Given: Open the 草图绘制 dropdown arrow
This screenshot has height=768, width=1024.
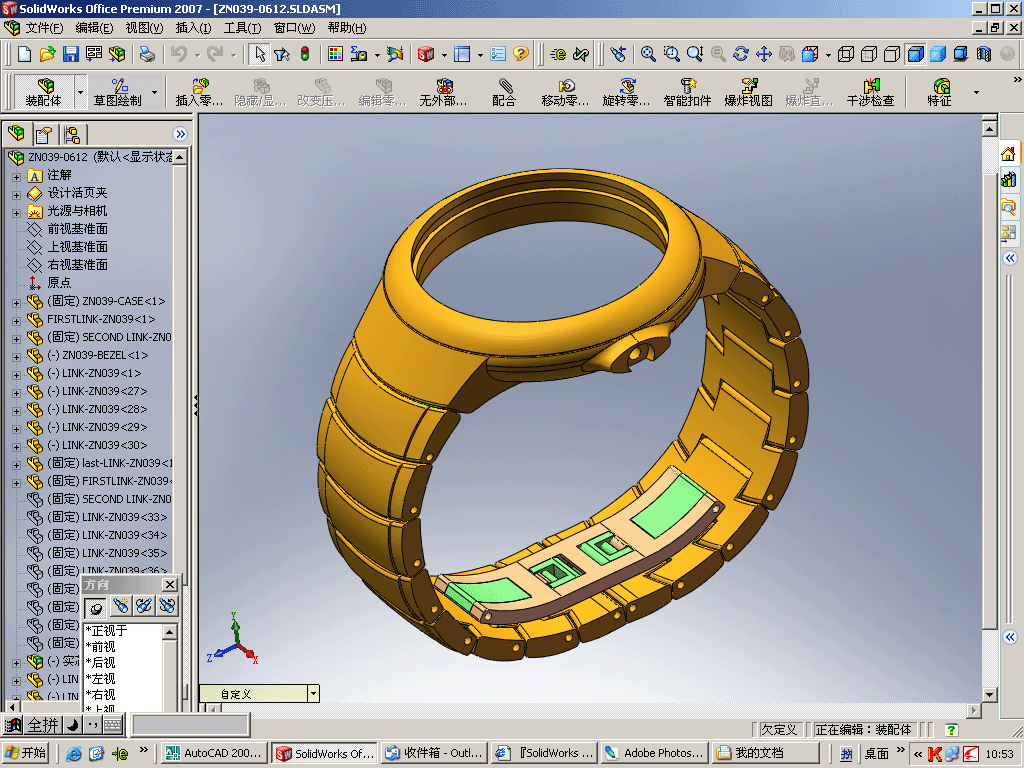Looking at the screenshot, I should click(155, 92).
